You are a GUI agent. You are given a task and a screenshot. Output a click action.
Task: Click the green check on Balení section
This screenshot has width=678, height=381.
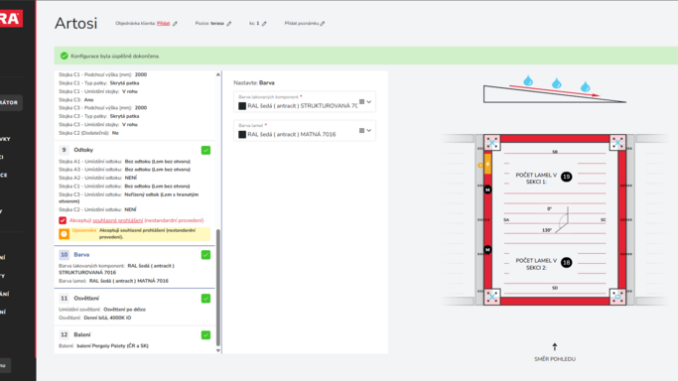[206, 335]
